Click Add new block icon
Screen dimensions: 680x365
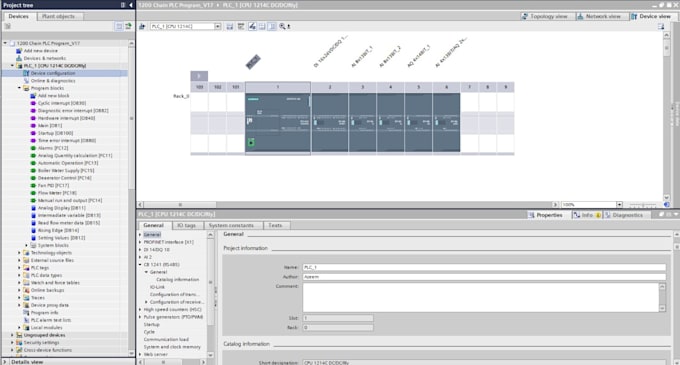(33, 96)
